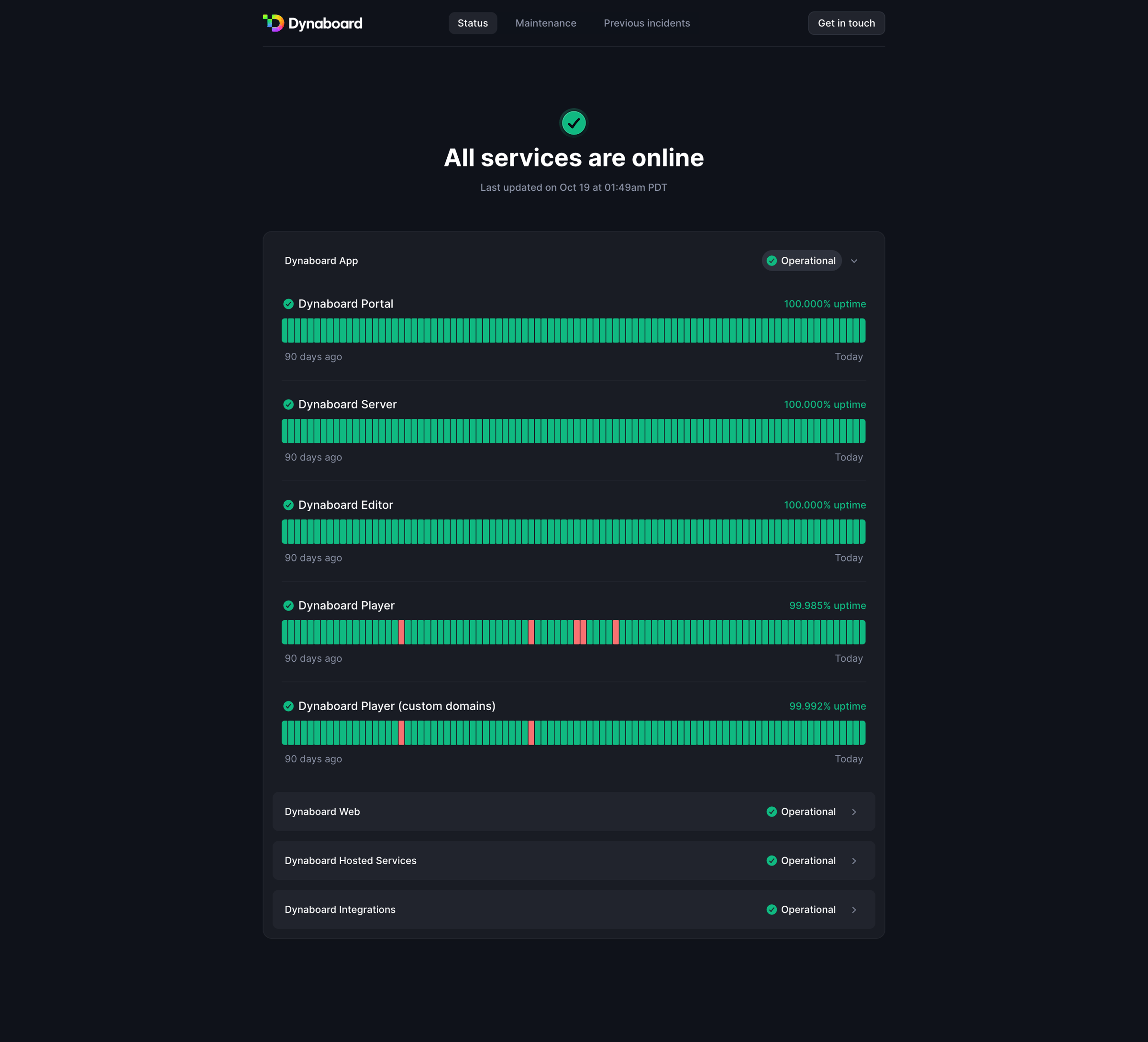Click the Dynaboard Editor 100.000% uptime text
The width and height of the screenshot is (1148, 1042).
pos(825,505)
